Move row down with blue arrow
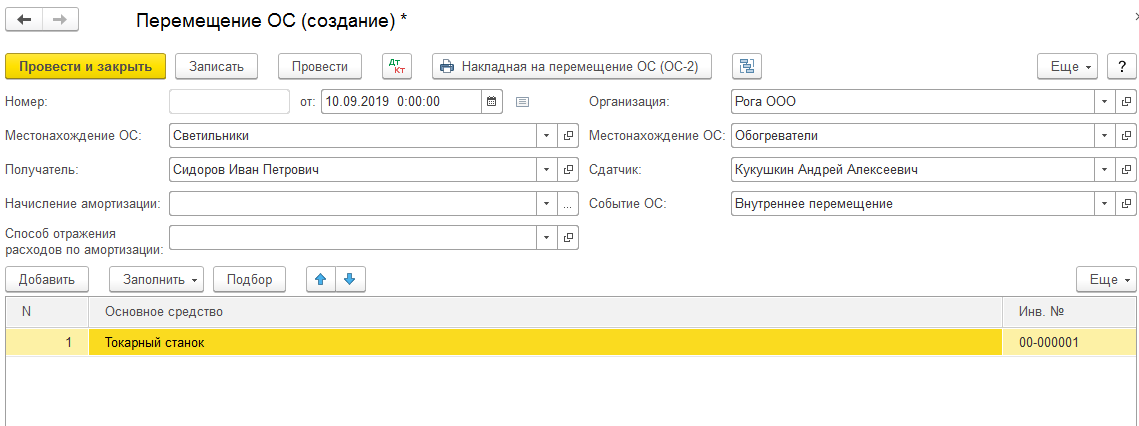This screenshot has width=1139, height=426. click(x=349, y=279)
